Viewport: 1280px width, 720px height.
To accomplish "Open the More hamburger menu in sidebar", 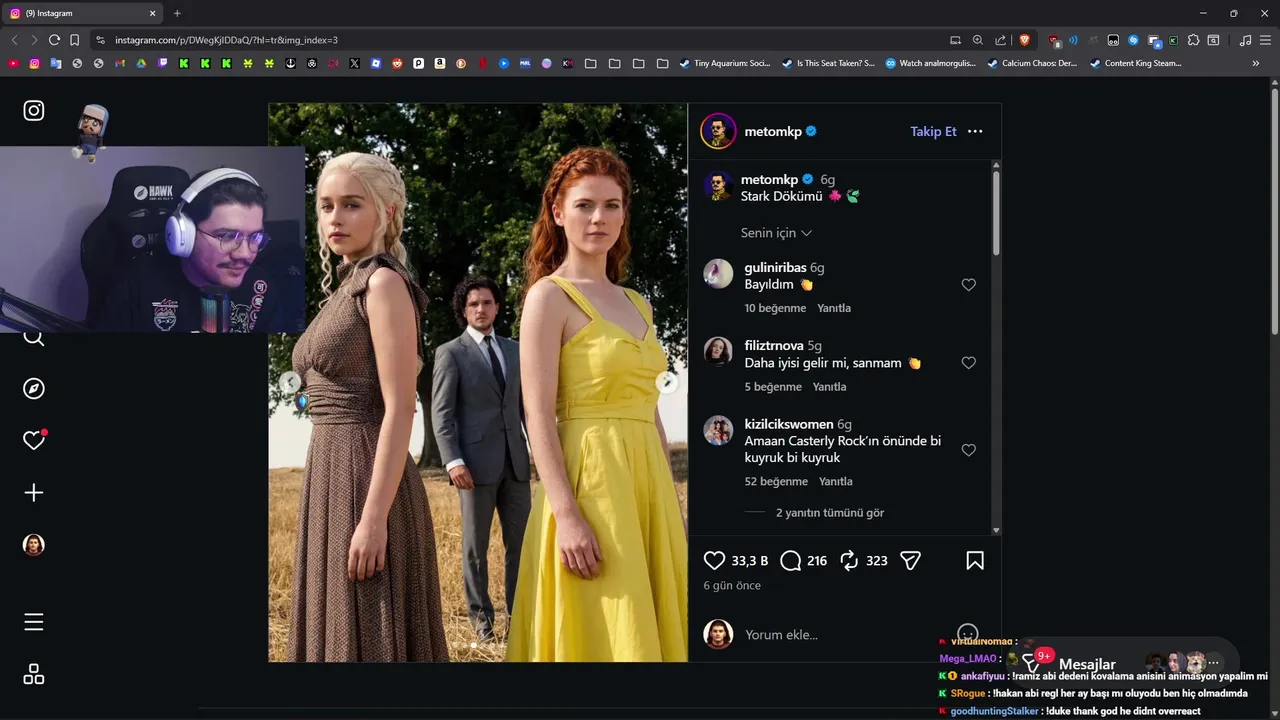I will (x=34, y=622).
